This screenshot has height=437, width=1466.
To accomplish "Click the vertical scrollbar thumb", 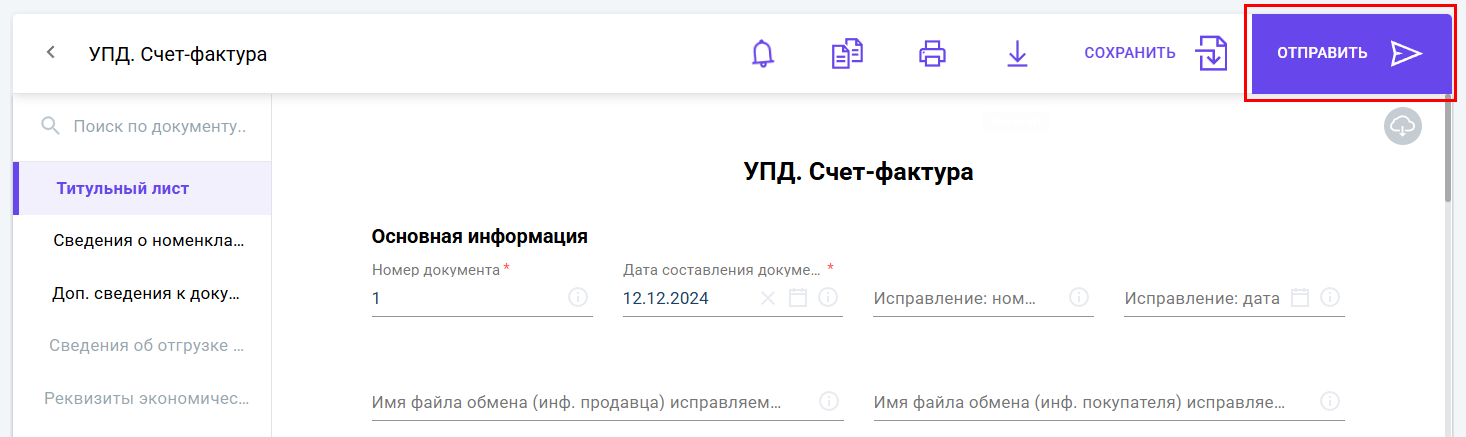I will click(x=1450, y=150).
